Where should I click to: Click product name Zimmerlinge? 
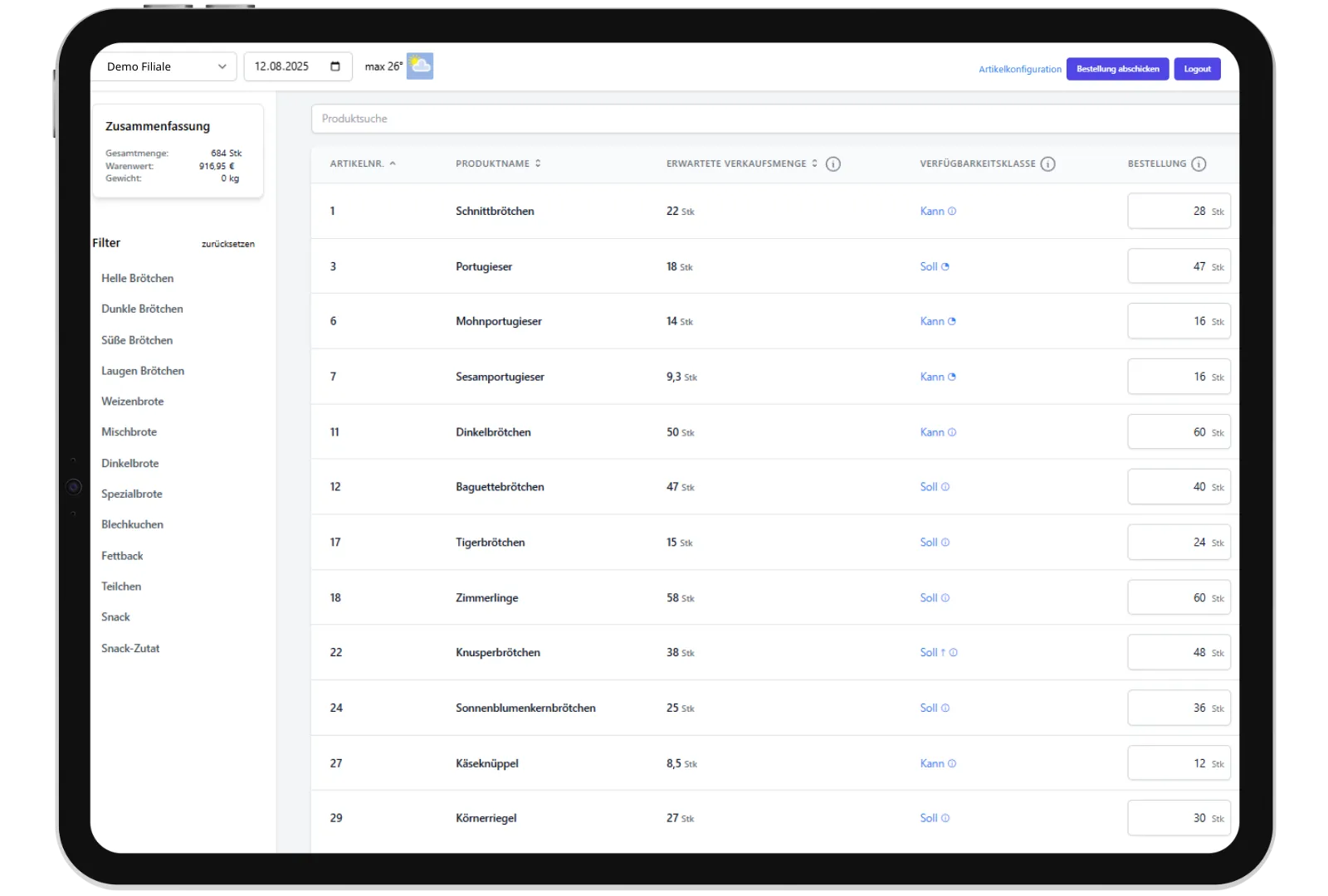(487, 598)
